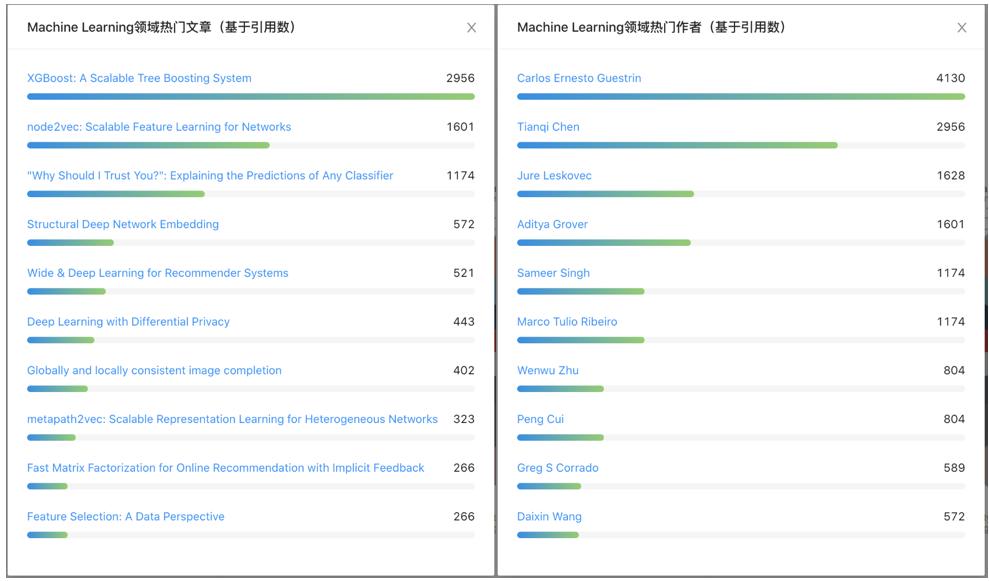View author Sameer Singh
989x581 pixels.
pyautogui.click(x=554, y=273)
